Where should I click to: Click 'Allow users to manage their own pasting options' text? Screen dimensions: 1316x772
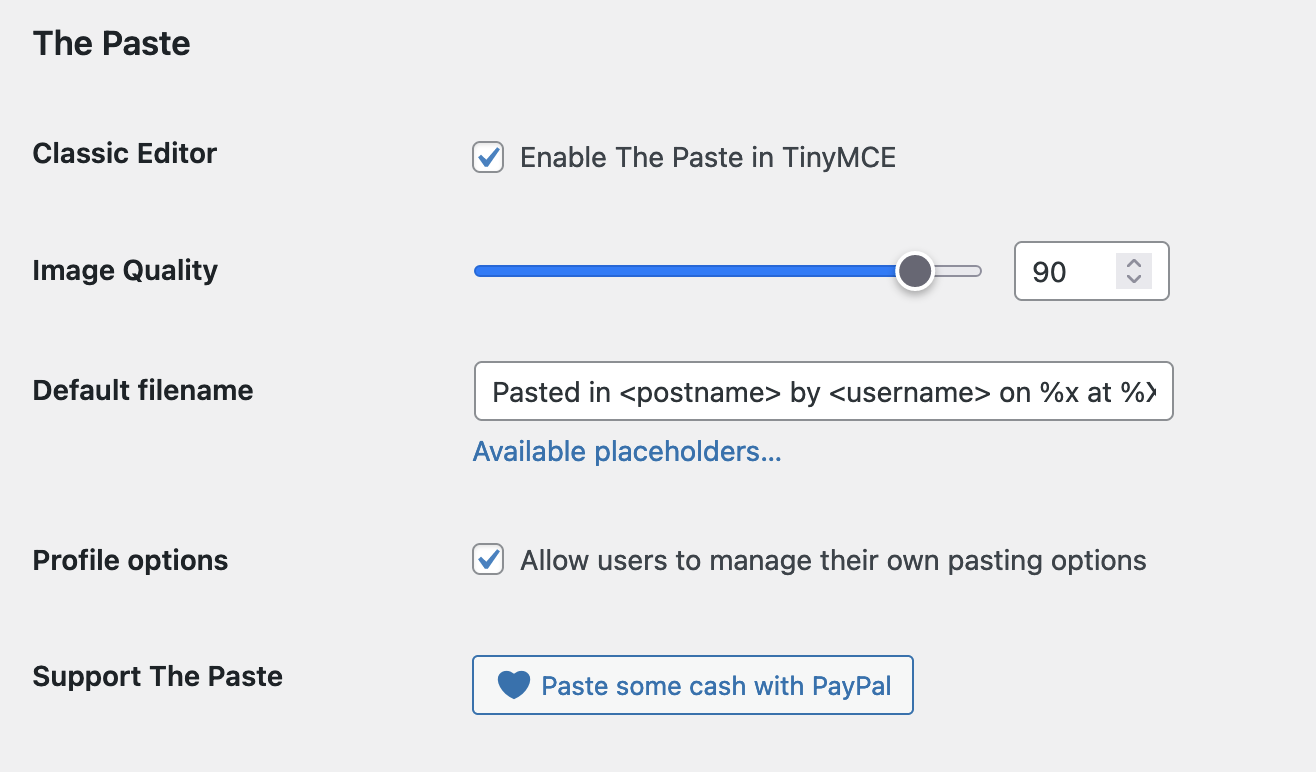tap(833, 561)
